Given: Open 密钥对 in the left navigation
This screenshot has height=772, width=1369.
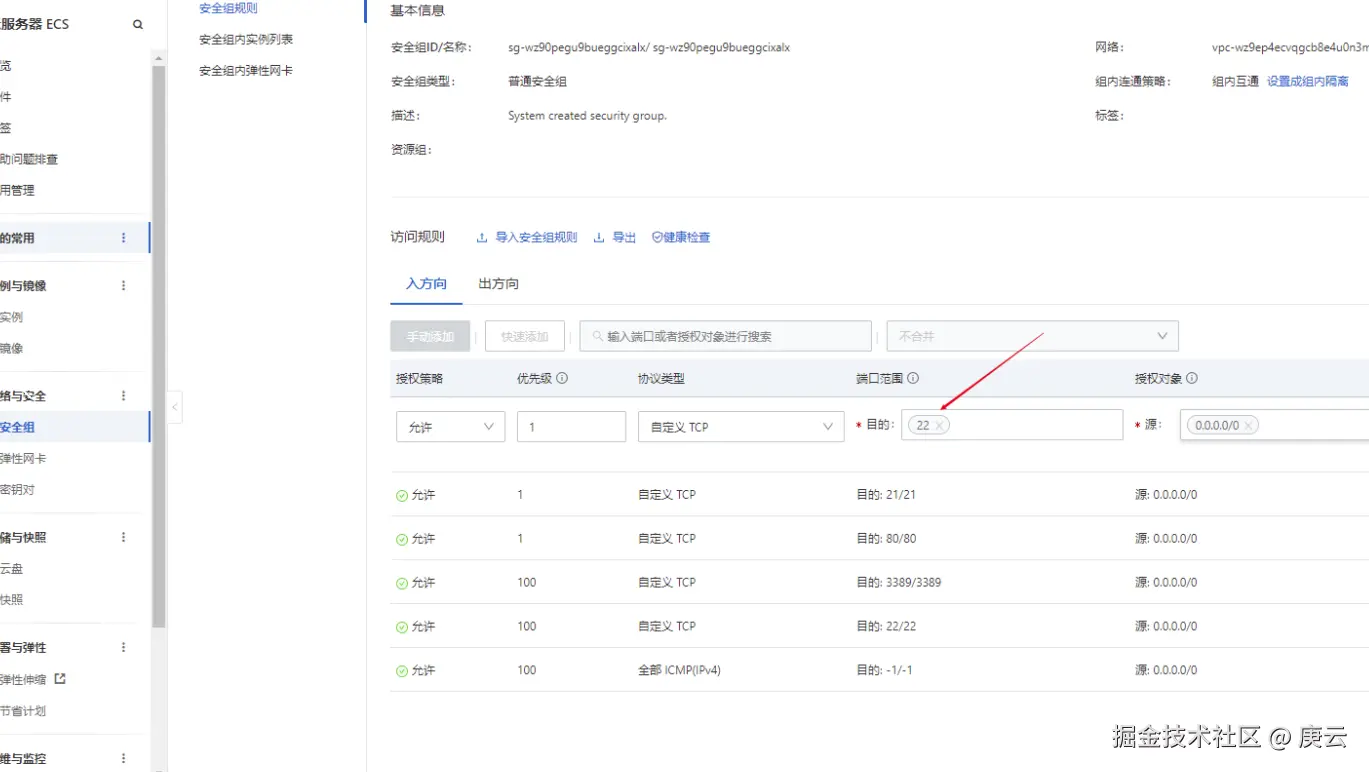Looking at the screenshot, I should (x=17, y=490).
